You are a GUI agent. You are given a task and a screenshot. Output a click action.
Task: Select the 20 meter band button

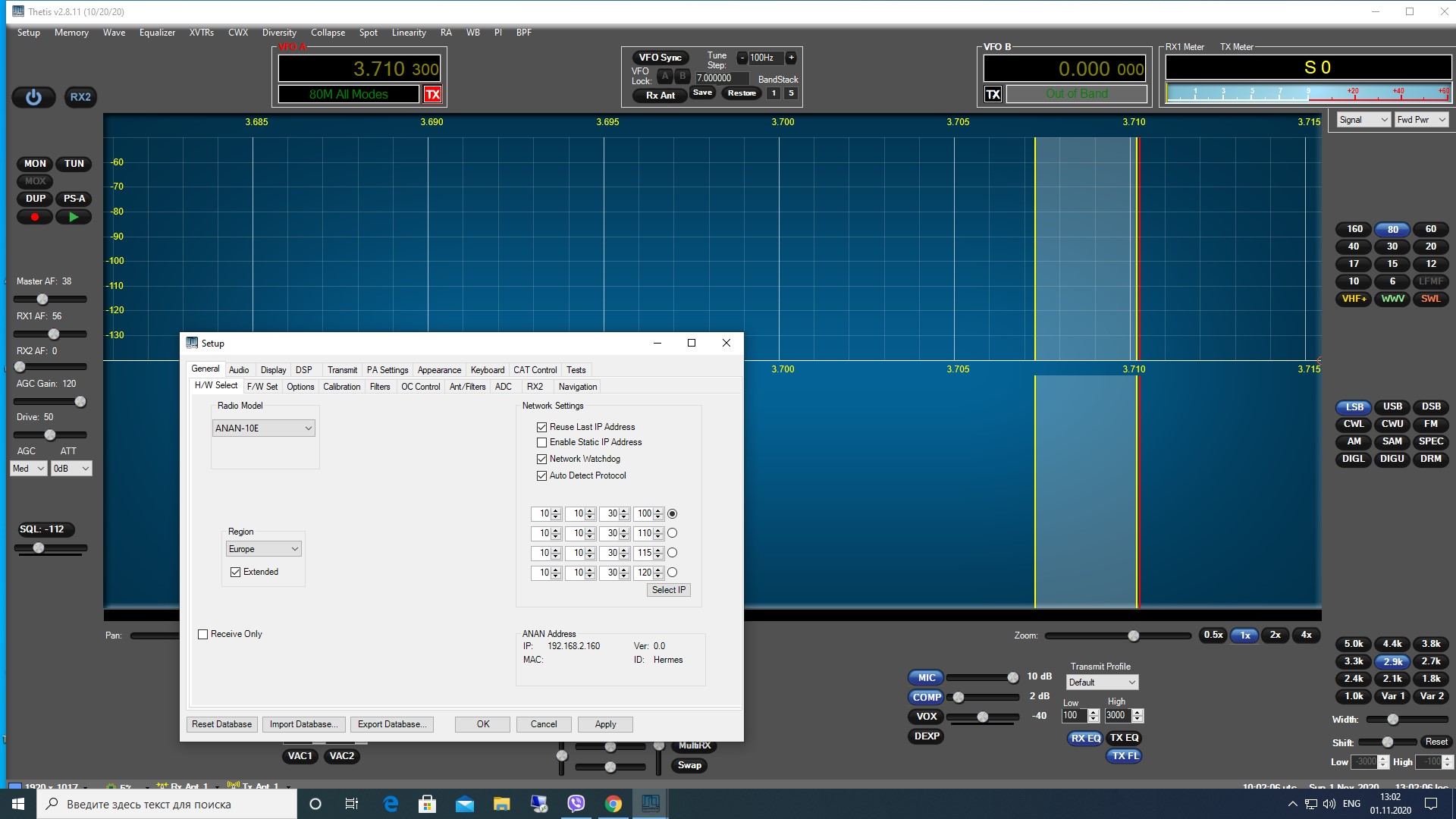click(x=1430, y=246)
